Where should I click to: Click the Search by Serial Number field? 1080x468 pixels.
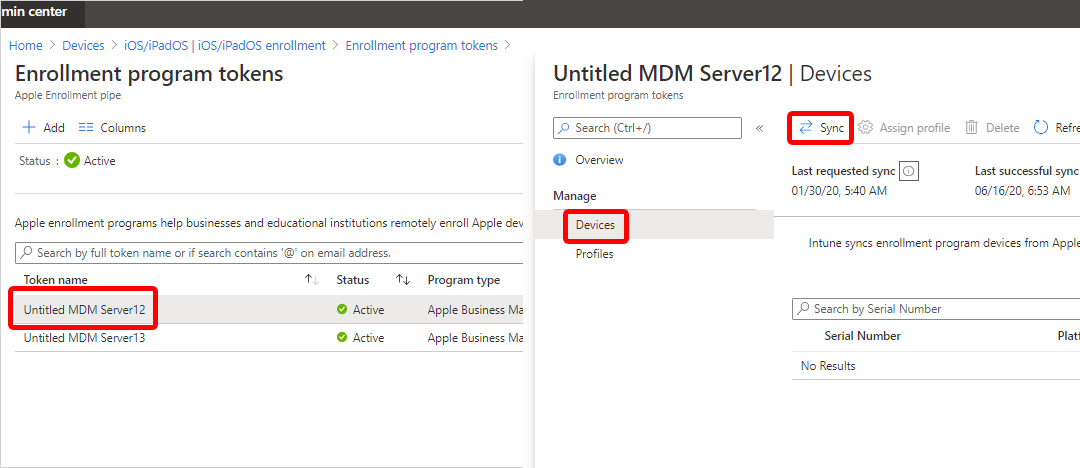pos(936,309)
